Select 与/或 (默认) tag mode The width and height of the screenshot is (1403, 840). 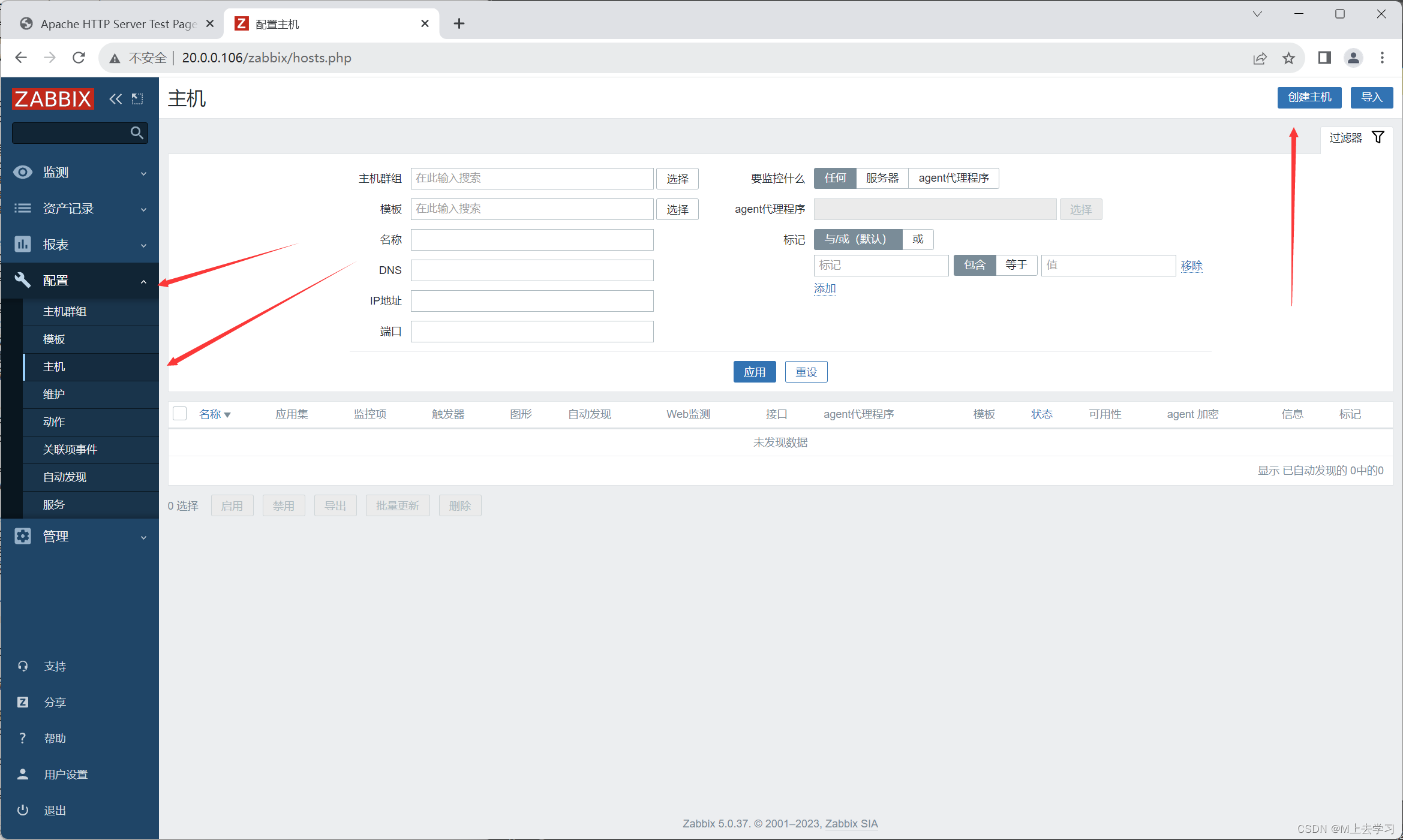[857, 239]
